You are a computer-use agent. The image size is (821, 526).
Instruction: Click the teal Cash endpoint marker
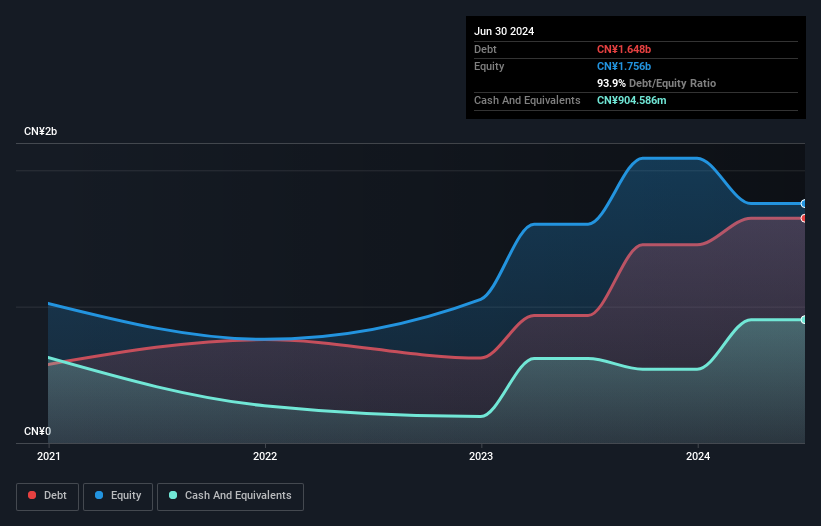click(x=804, y=319)
